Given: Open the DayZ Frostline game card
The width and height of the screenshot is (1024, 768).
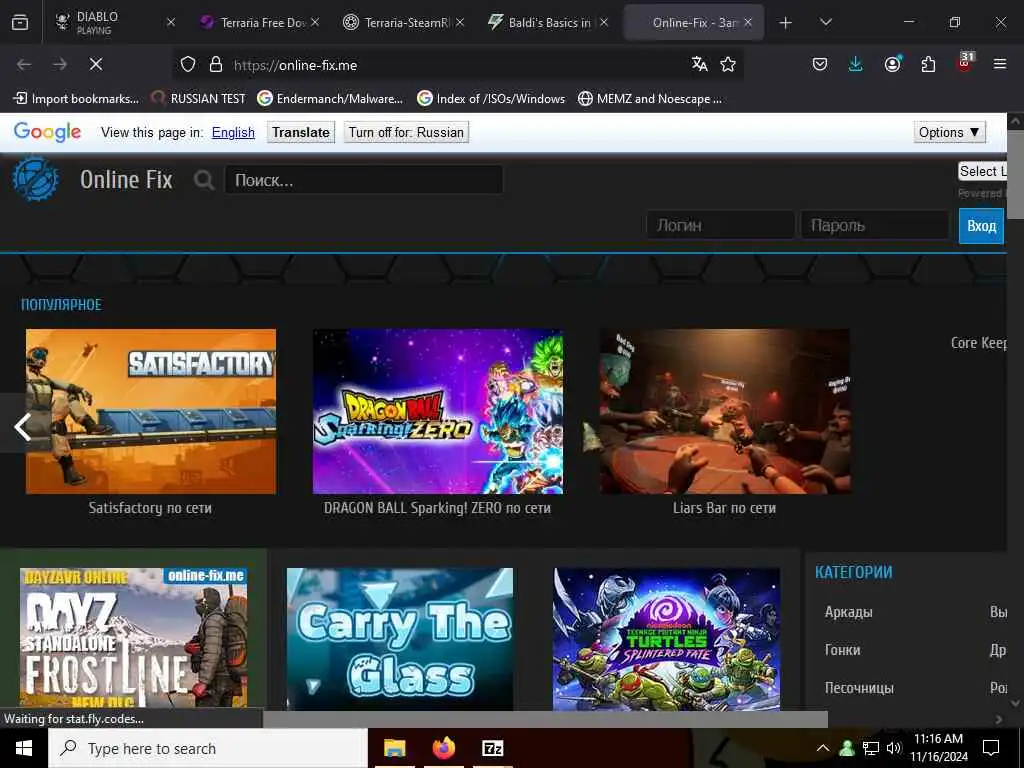Looking at the screenshot, I should click(x=133, y=638).
